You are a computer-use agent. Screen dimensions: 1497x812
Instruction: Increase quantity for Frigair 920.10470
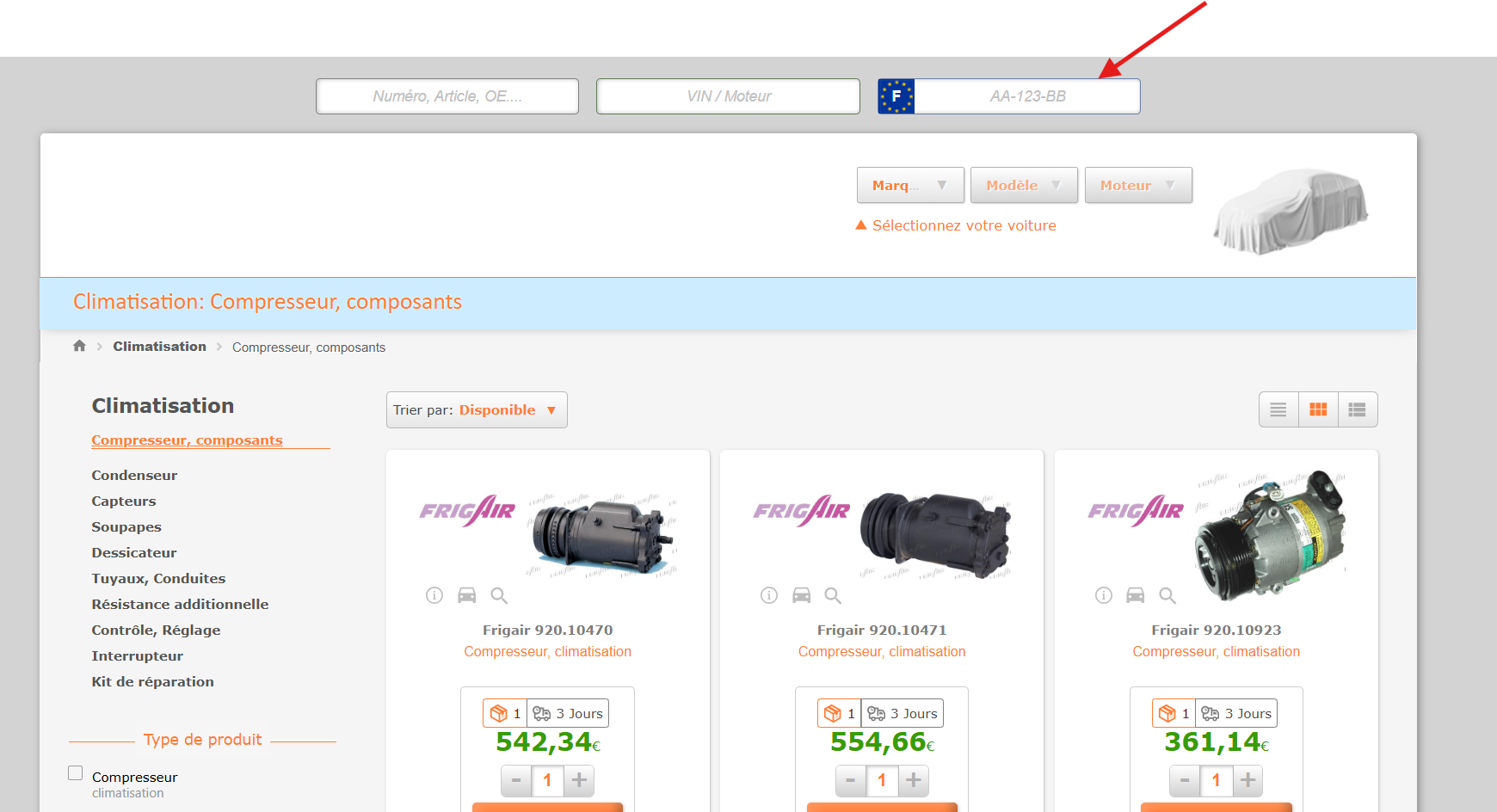click(580, 780)
